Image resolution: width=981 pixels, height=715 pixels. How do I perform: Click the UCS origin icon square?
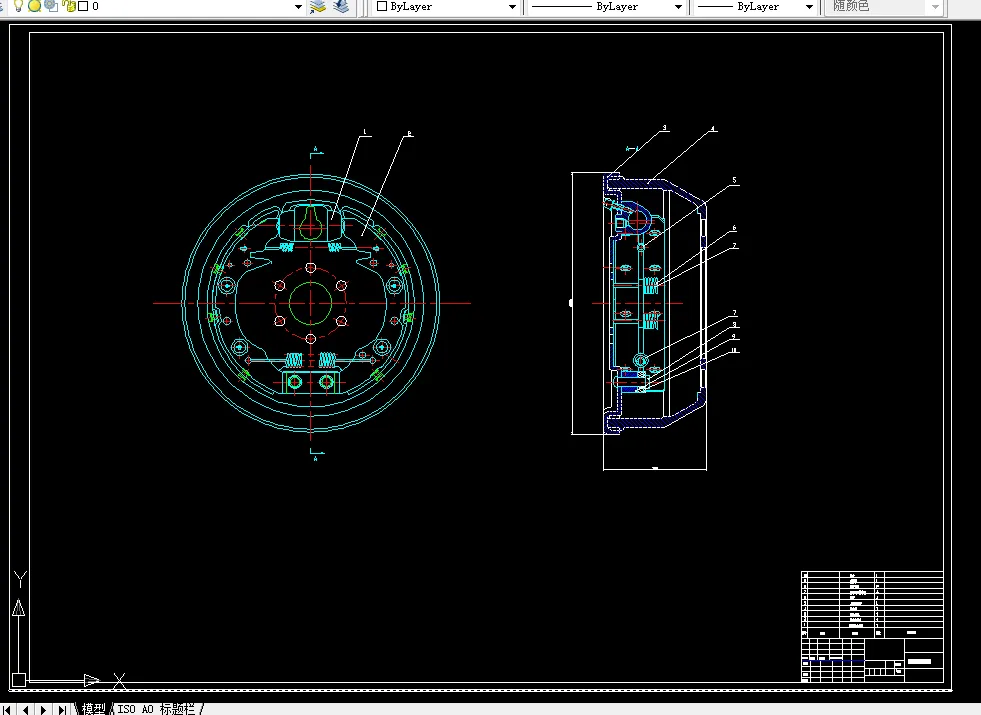coord(19,680)
